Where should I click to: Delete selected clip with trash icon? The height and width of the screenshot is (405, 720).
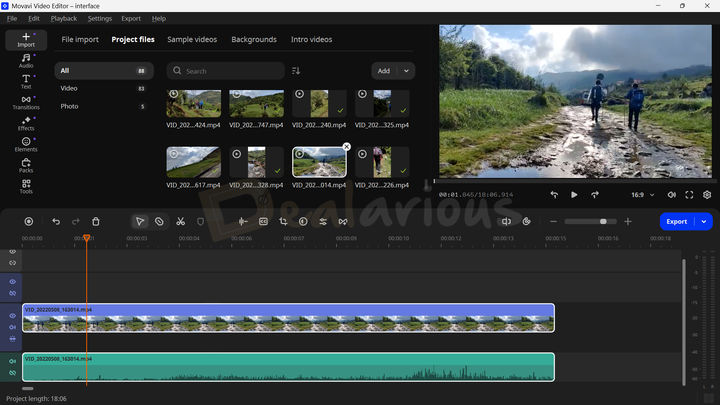[96, 221]
